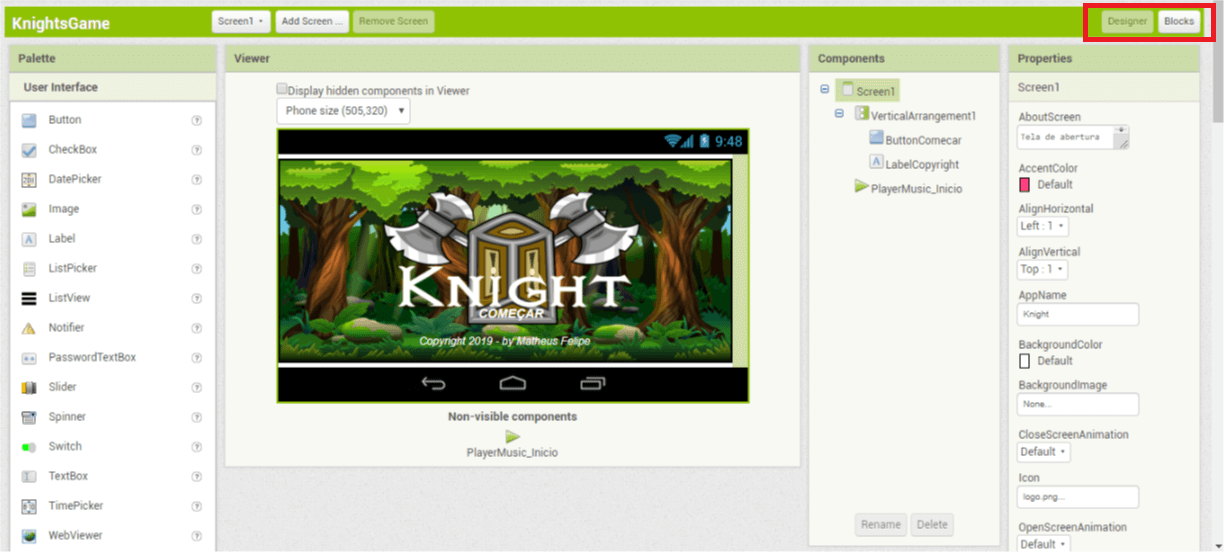Open OpenScreenAnimation Default dropdown

point(1044,544)
